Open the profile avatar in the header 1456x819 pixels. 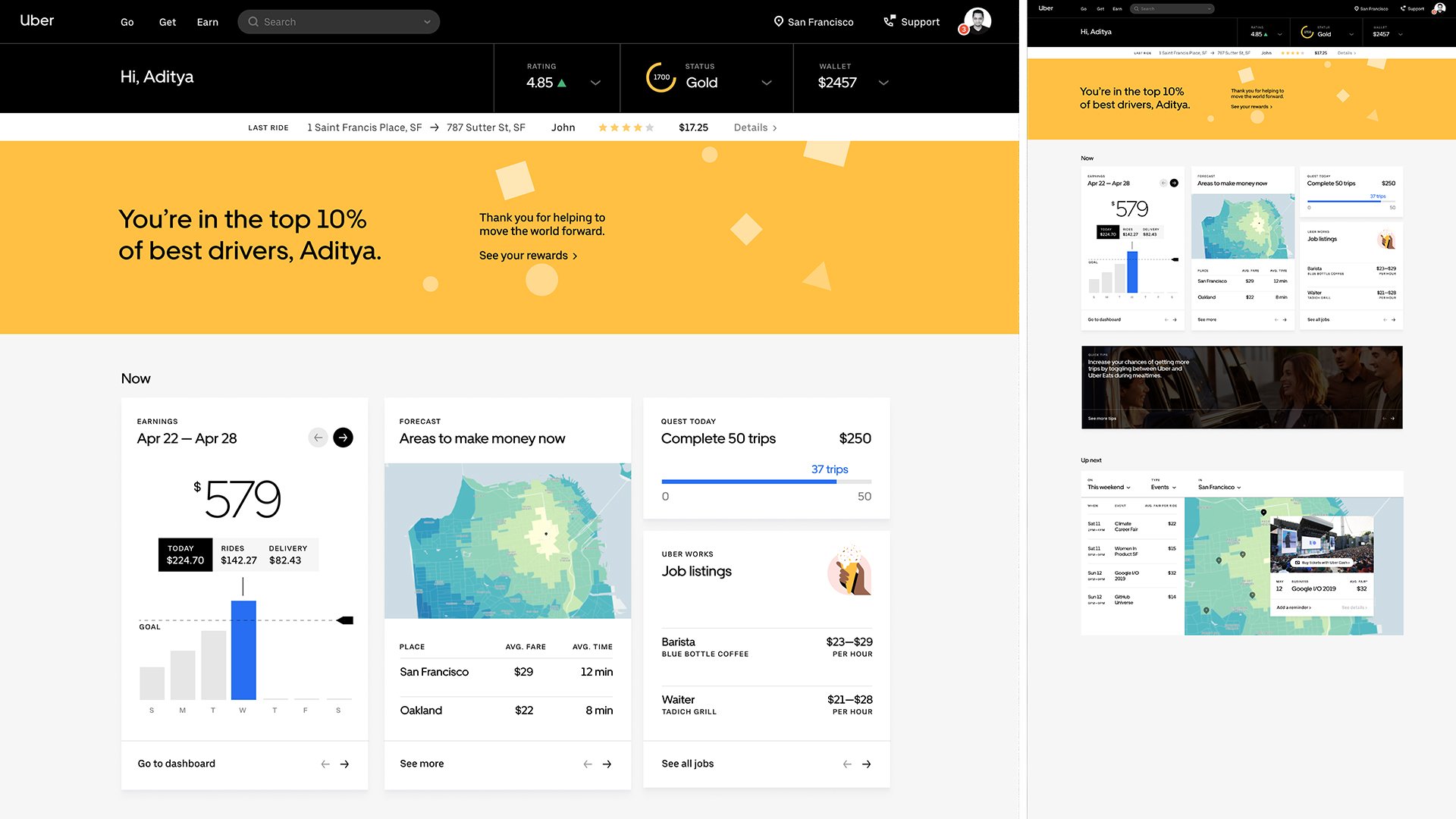pyautogui.click(x=977, y=21)
